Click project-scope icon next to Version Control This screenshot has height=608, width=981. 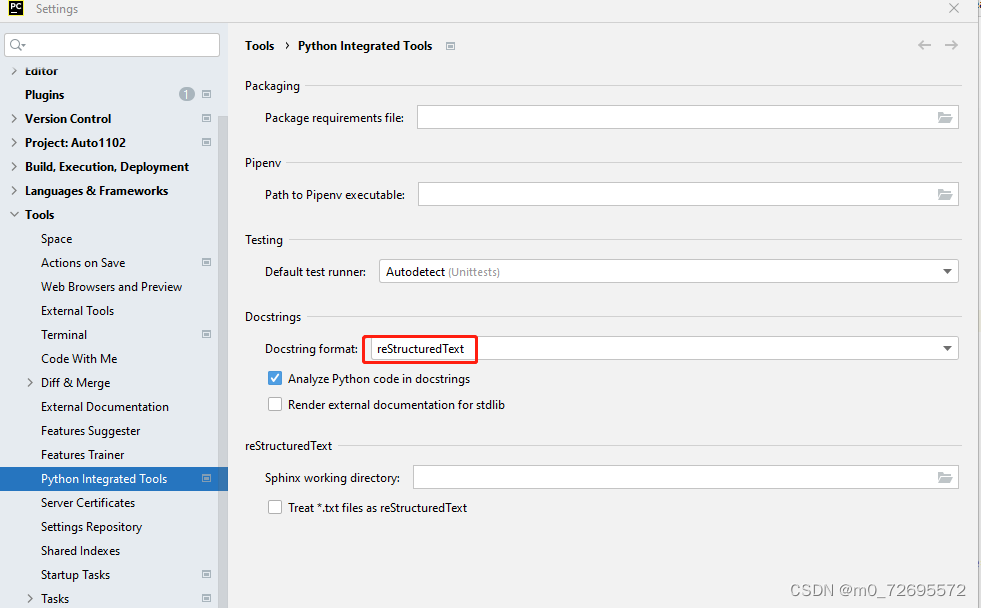tap(206, 118)
